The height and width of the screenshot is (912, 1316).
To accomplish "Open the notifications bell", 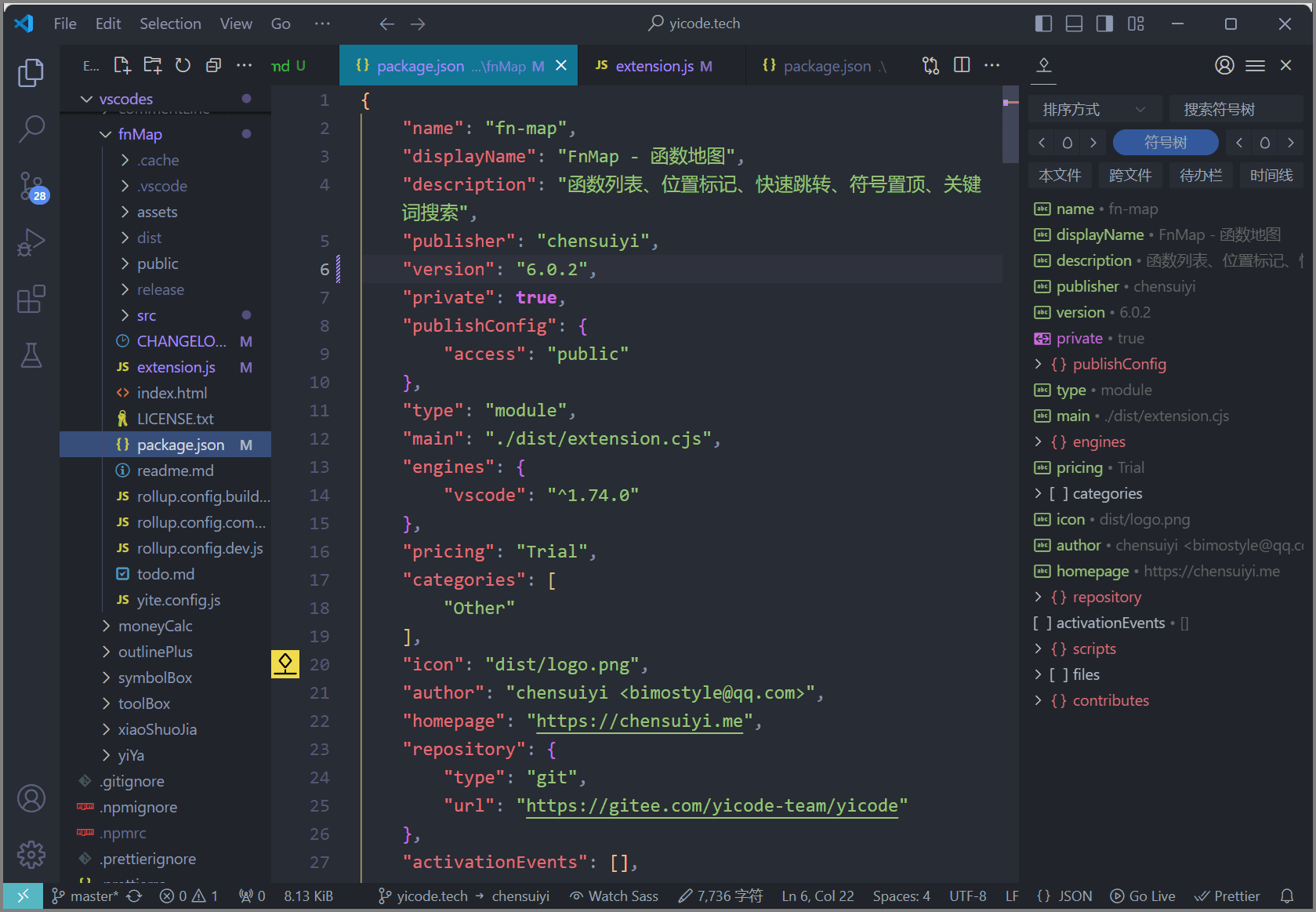I will pos(1286,896).
